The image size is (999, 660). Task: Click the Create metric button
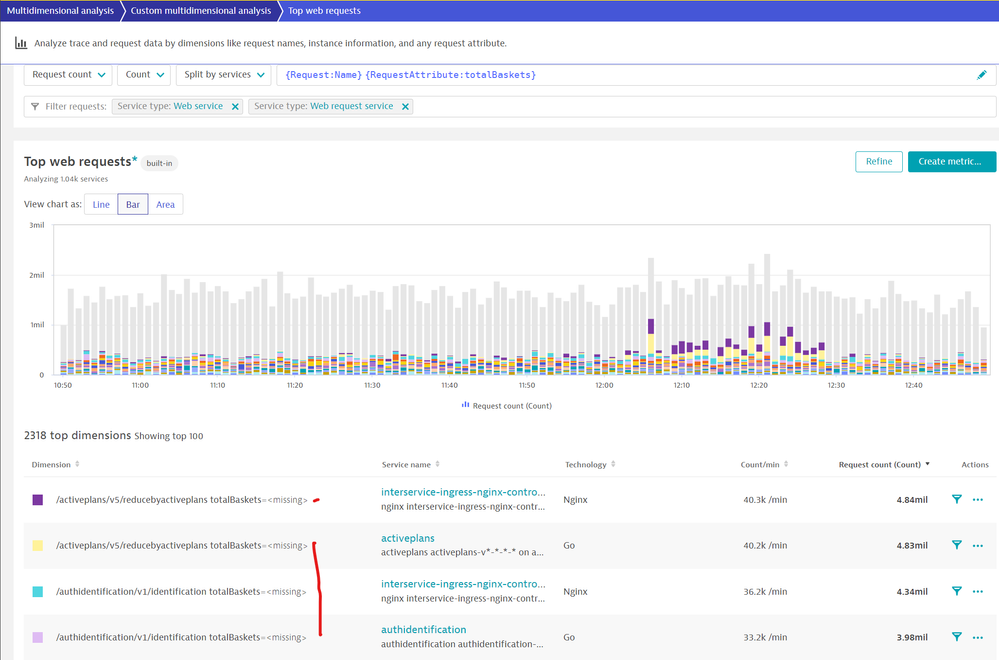click(951, 161)
